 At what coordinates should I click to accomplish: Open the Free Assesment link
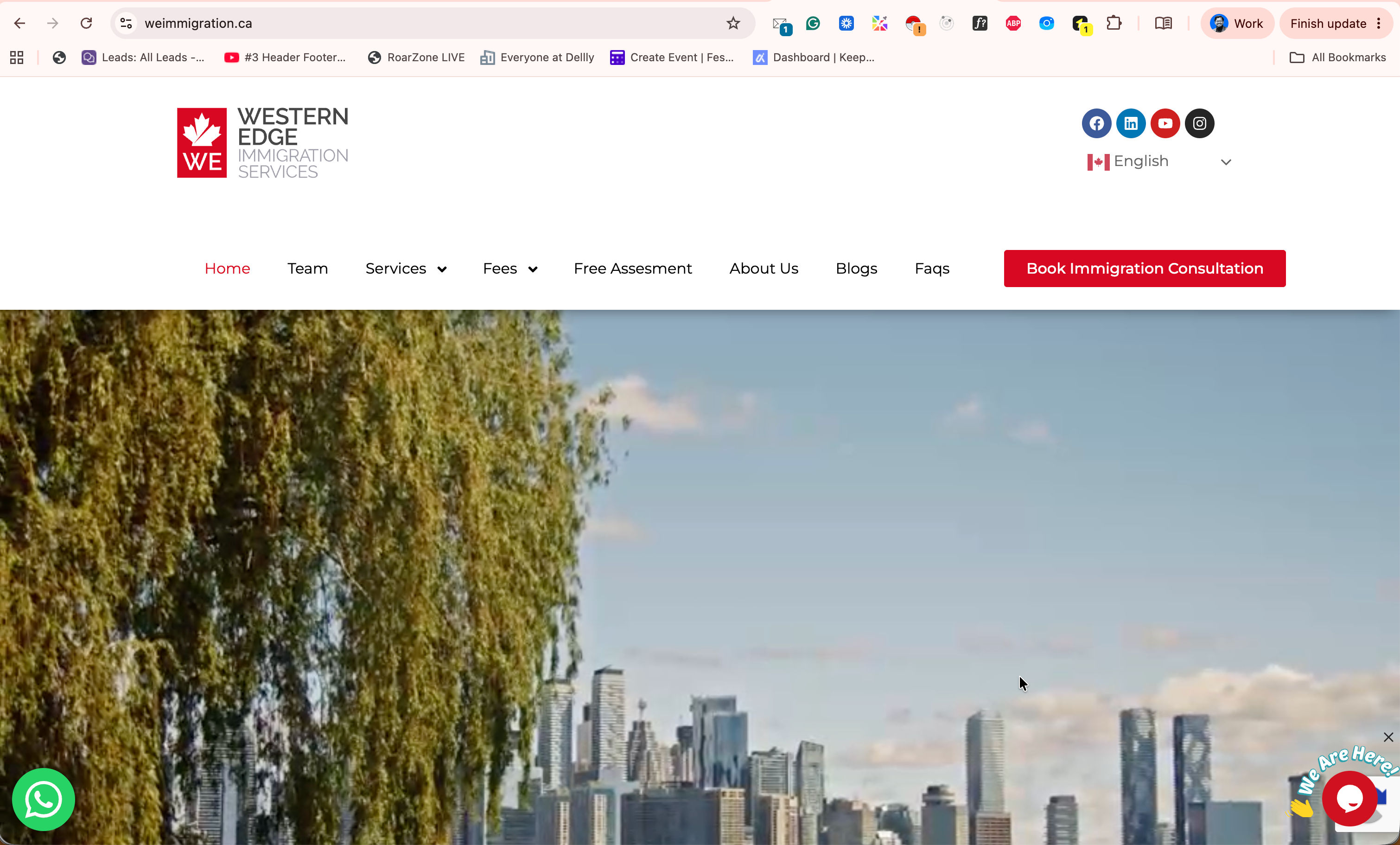point(632,269)
